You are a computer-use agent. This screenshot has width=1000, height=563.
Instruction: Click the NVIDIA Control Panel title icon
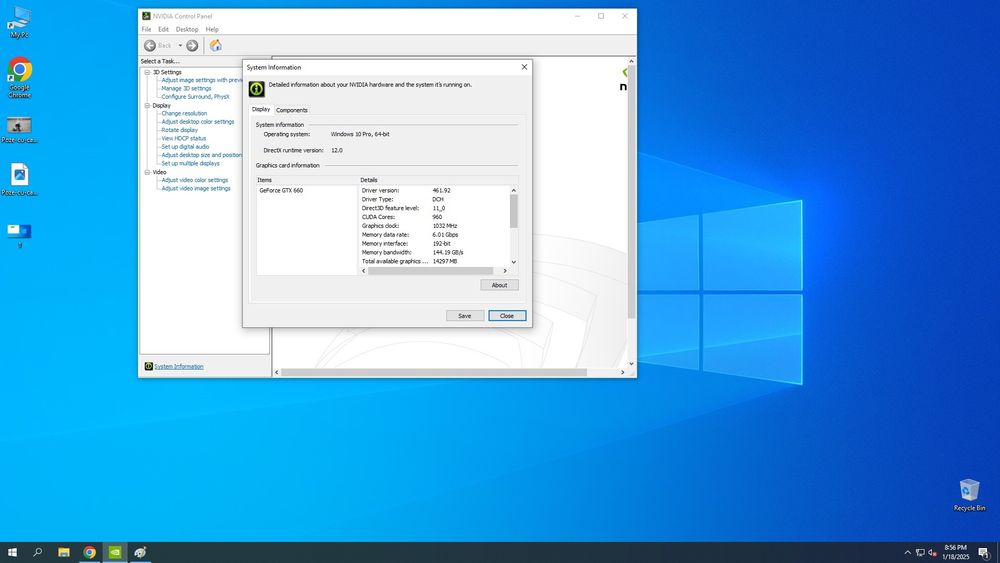pyautogui.click(x=146, y=16)
